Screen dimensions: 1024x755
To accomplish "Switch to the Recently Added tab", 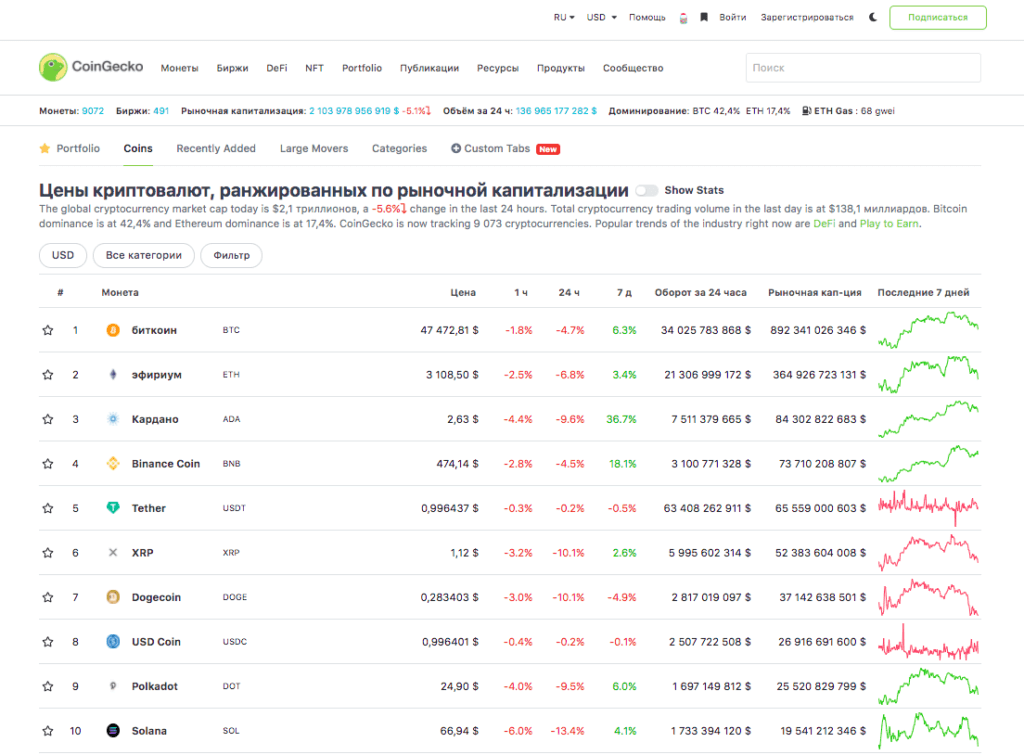I will (216, 148).
